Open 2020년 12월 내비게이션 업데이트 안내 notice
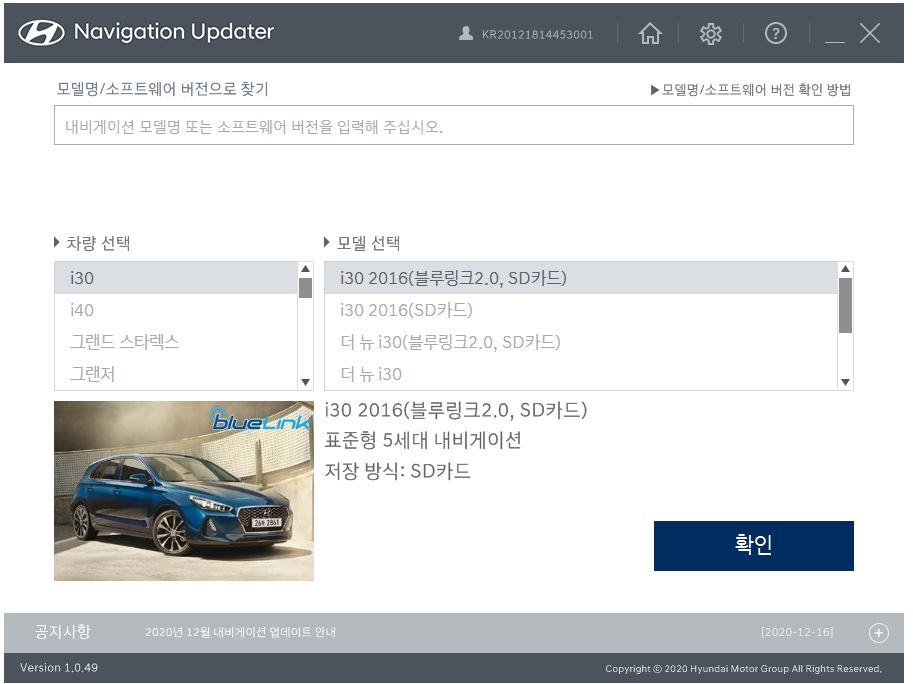Image resolution: width=913 pixels, height=684 pixels. 240,632
